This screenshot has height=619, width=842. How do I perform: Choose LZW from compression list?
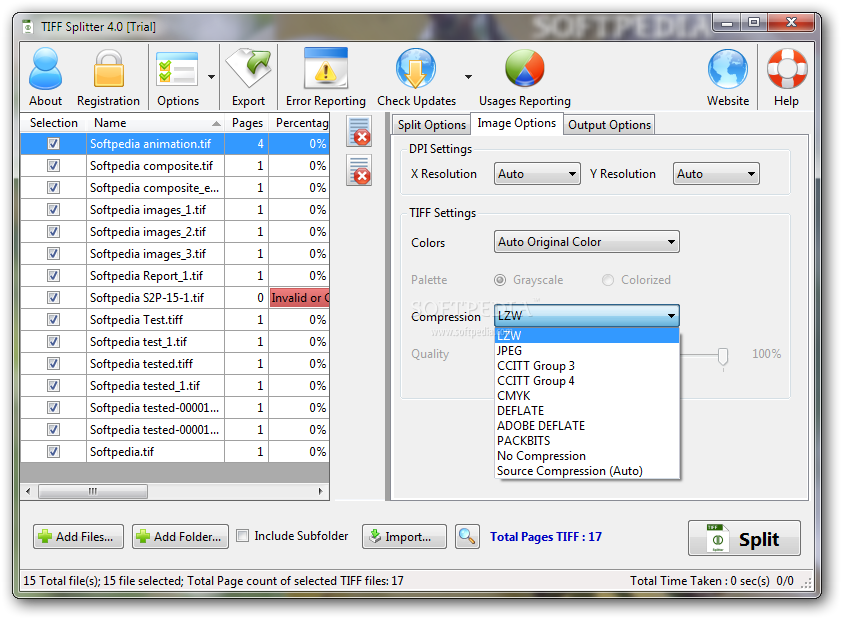point(587,336)
